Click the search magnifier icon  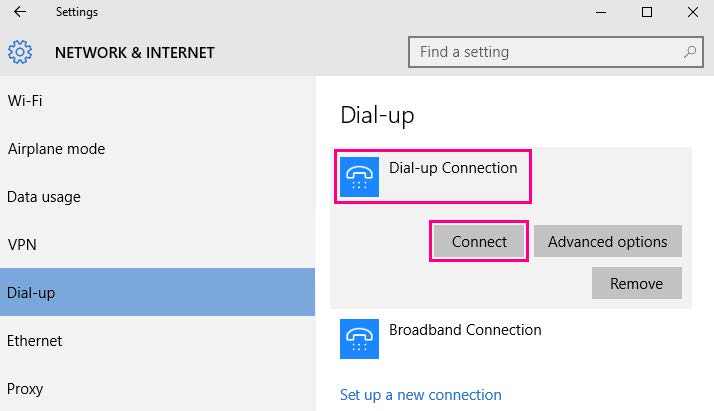pos(690,52)
